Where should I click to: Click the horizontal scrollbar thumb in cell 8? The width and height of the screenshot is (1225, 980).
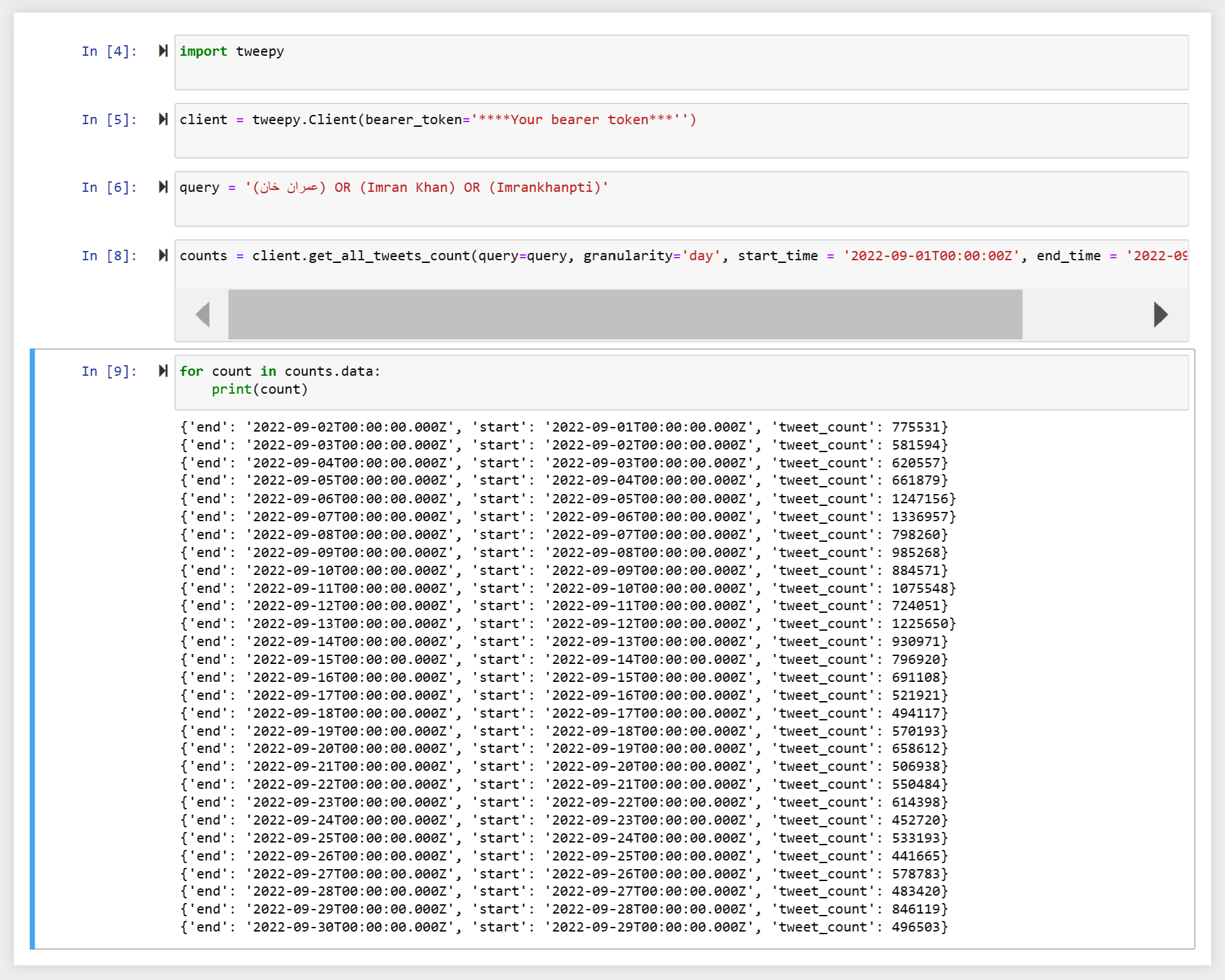(x=625, y=314)
